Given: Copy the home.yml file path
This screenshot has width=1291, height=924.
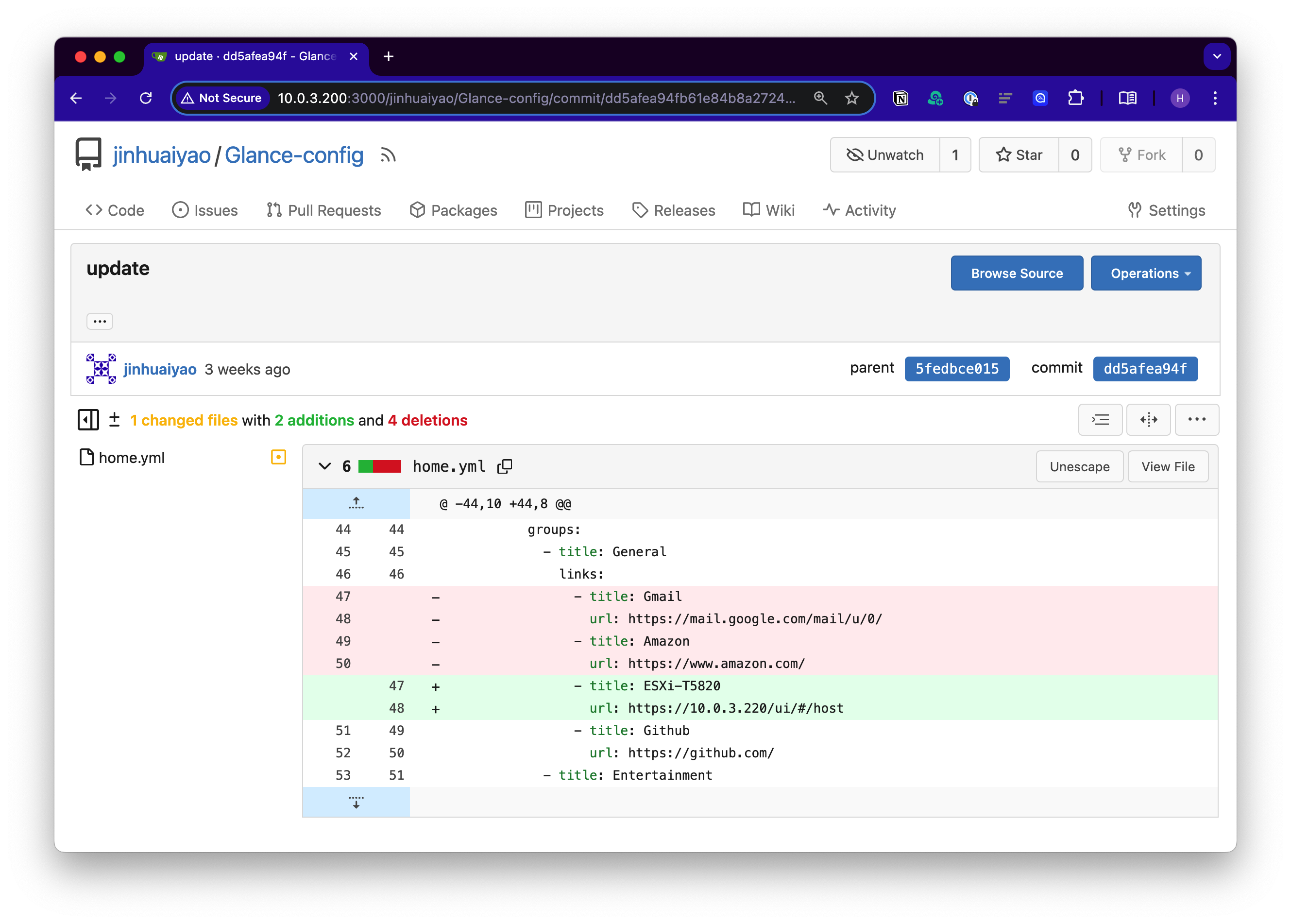Looking at the screenshot, I should tap(505, 466).
